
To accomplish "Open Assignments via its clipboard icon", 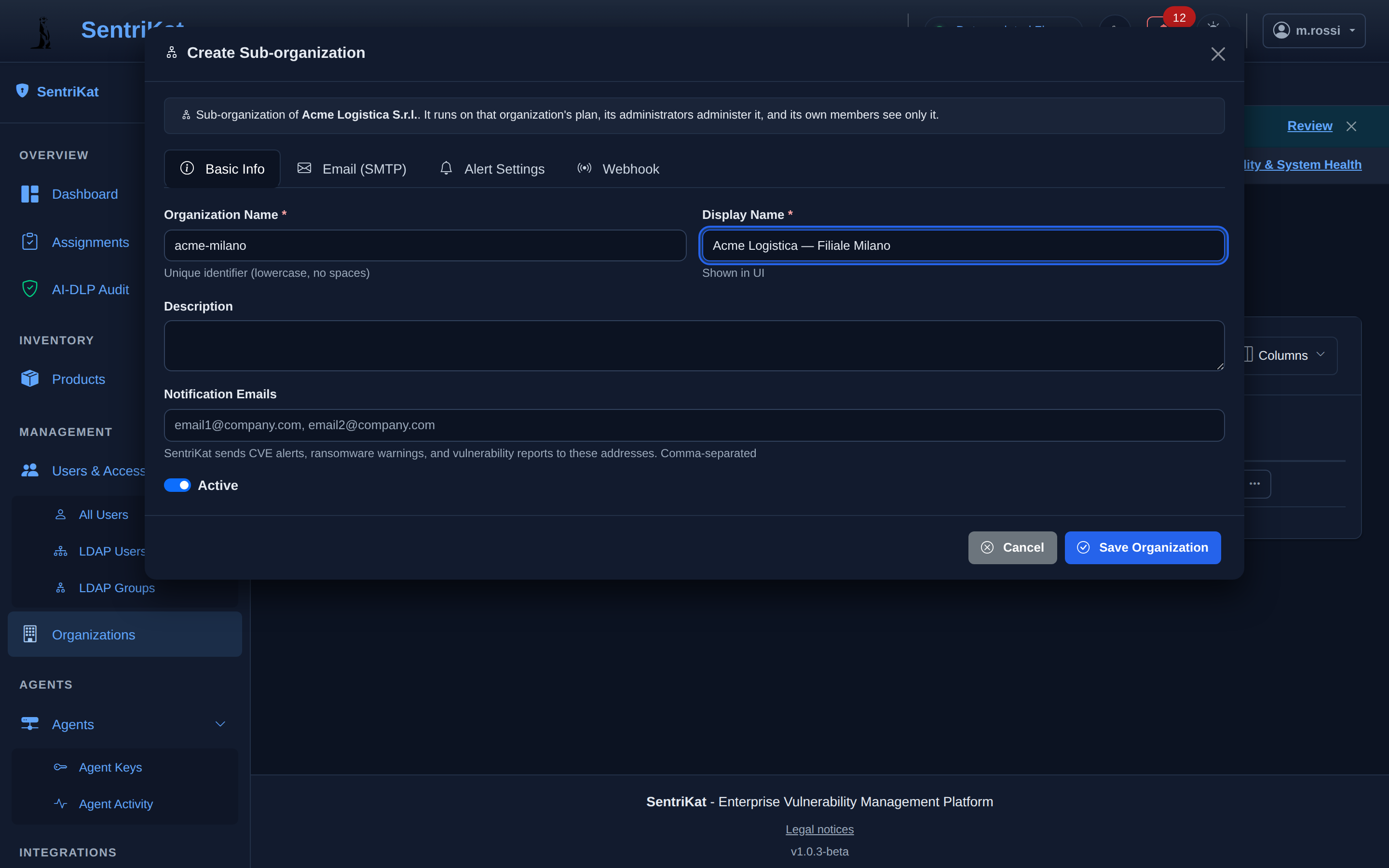I will tap(30, 242).
